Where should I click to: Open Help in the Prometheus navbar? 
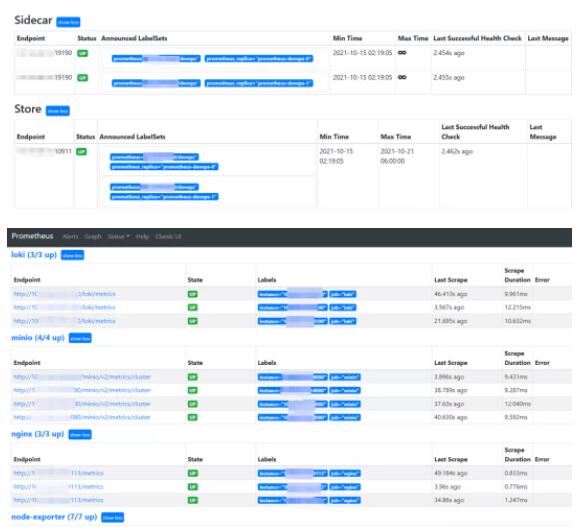[x=142, y=237]
